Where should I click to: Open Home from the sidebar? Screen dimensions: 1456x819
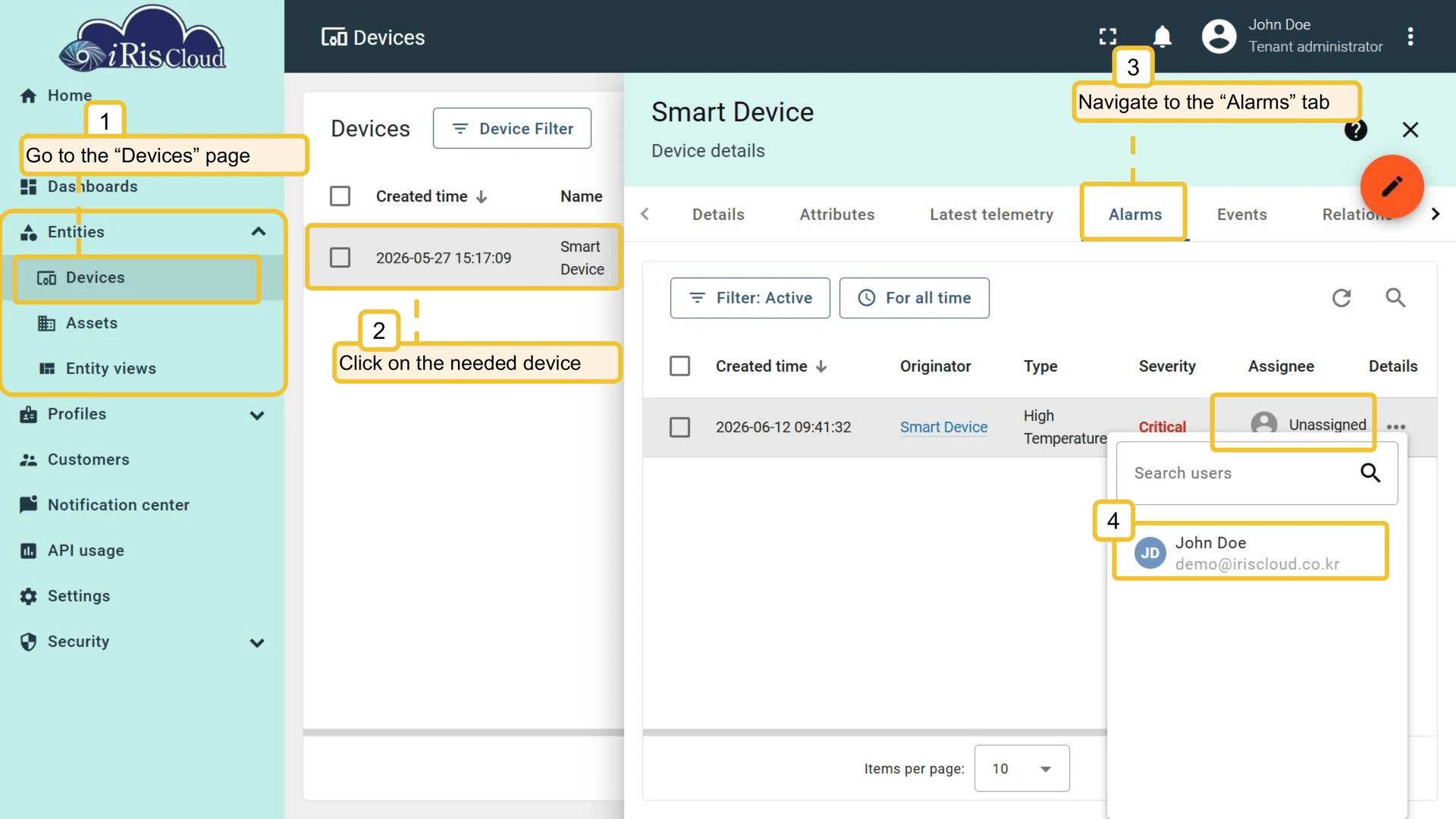click(x=55, y=96)
